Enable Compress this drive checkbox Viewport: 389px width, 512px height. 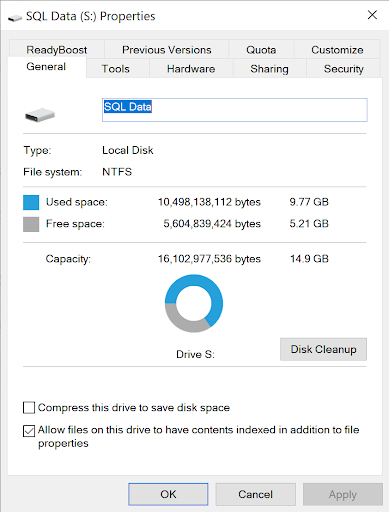point(29,408)
